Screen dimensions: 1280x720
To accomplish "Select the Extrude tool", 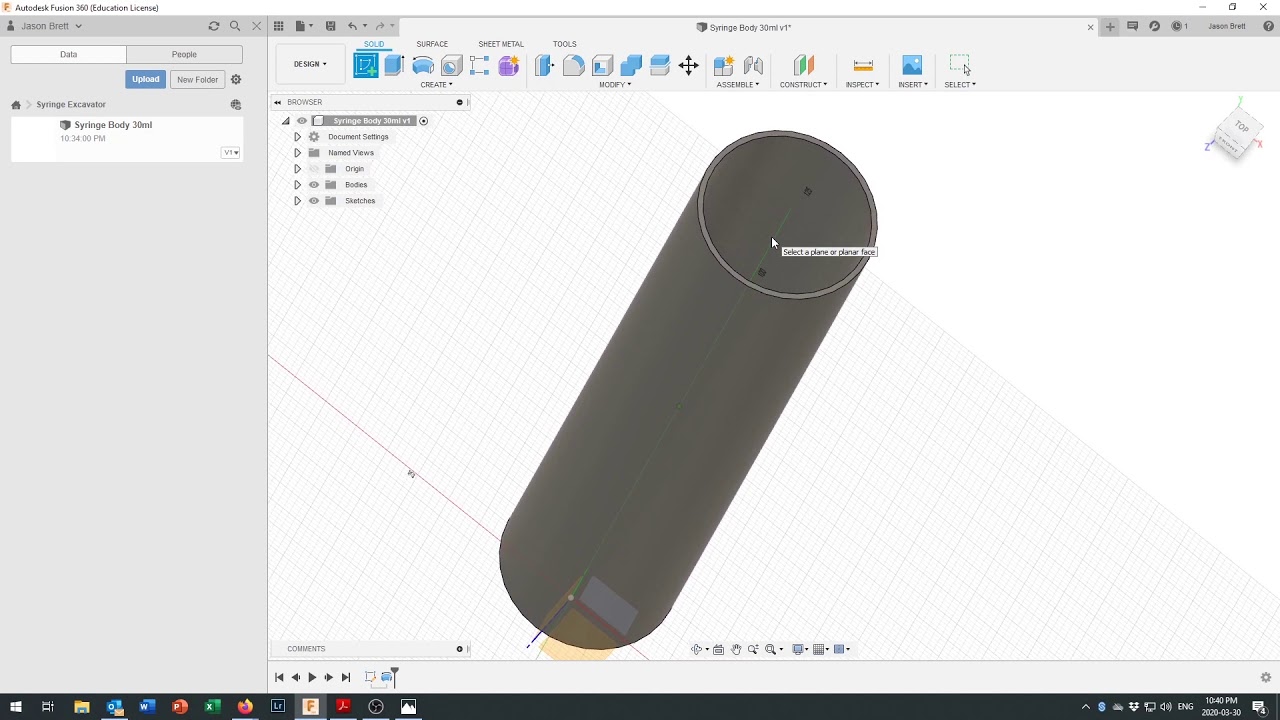I will tap(394, 66).
